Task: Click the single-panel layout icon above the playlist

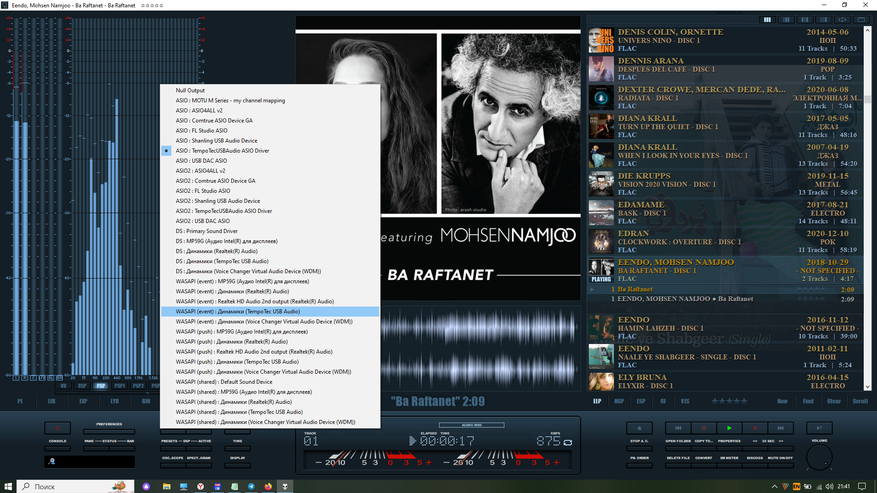Action: click(x=861, y=20)
